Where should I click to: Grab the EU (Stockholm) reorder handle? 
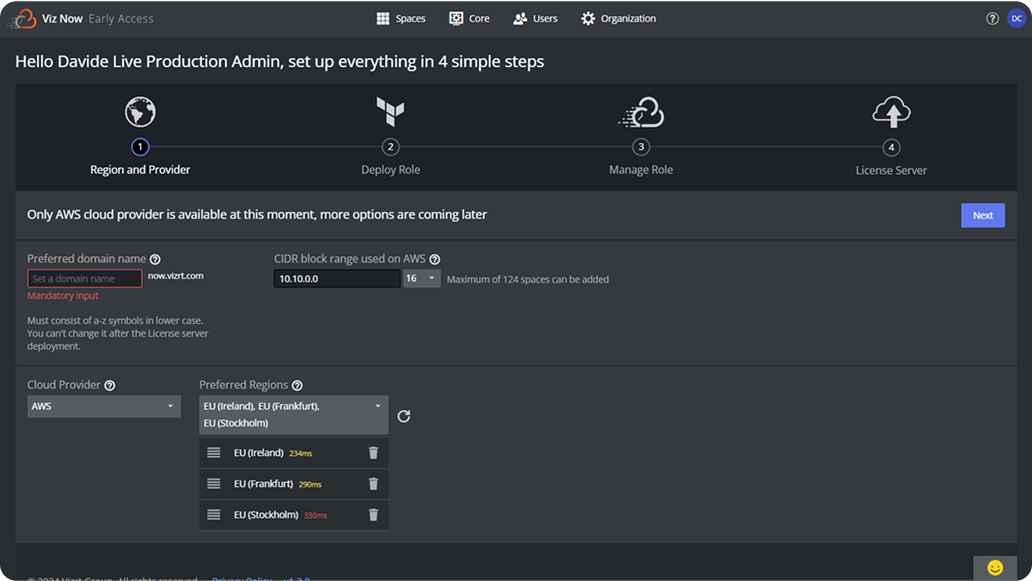click(213, 515)
